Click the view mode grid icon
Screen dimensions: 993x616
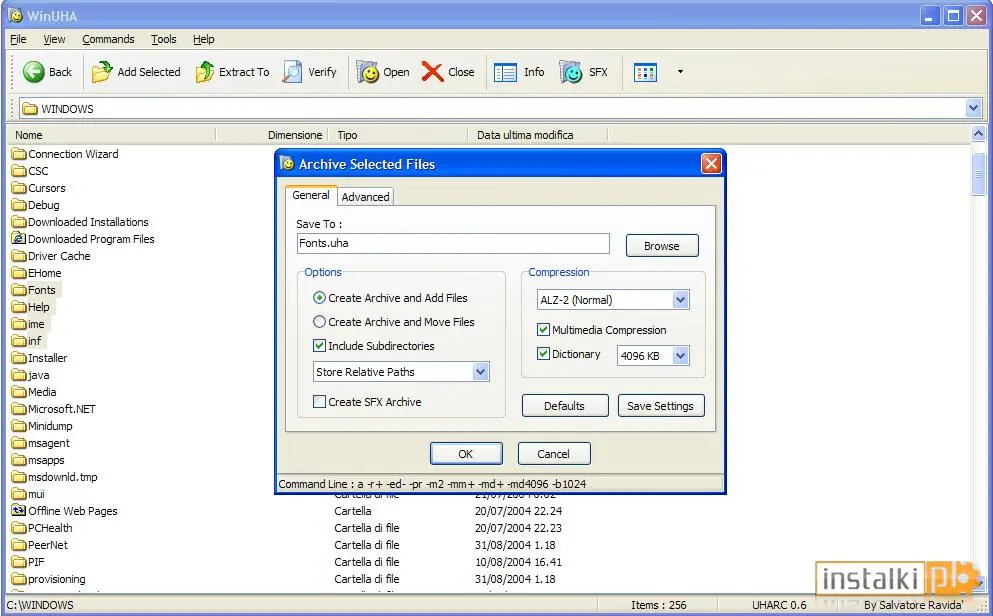click(x=645, y=72)
